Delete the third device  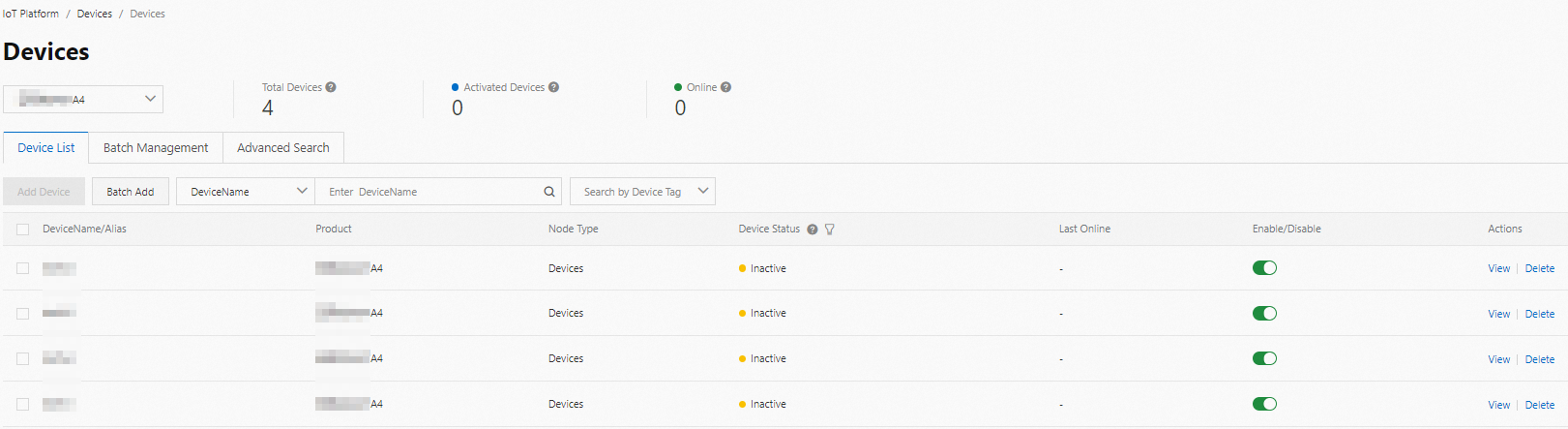point(1540,359)
